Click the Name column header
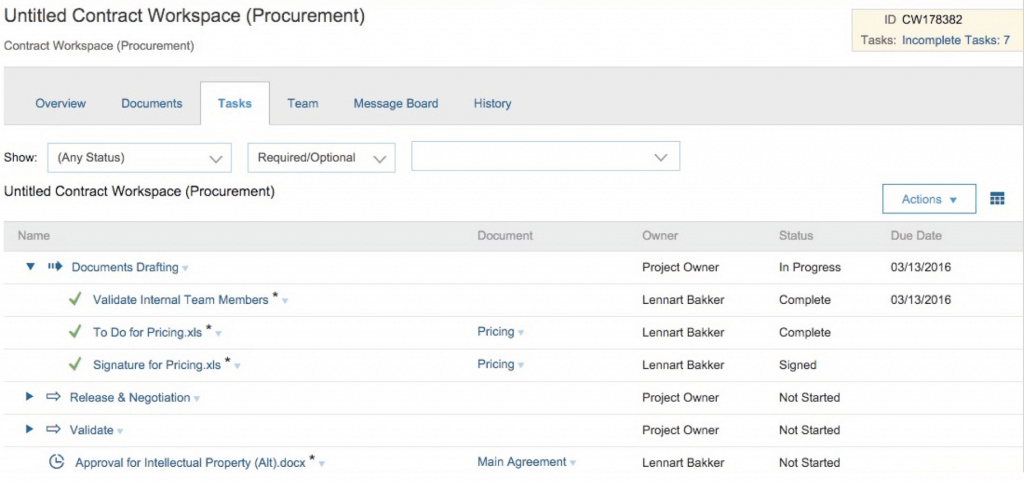 (x=34, y=236)
